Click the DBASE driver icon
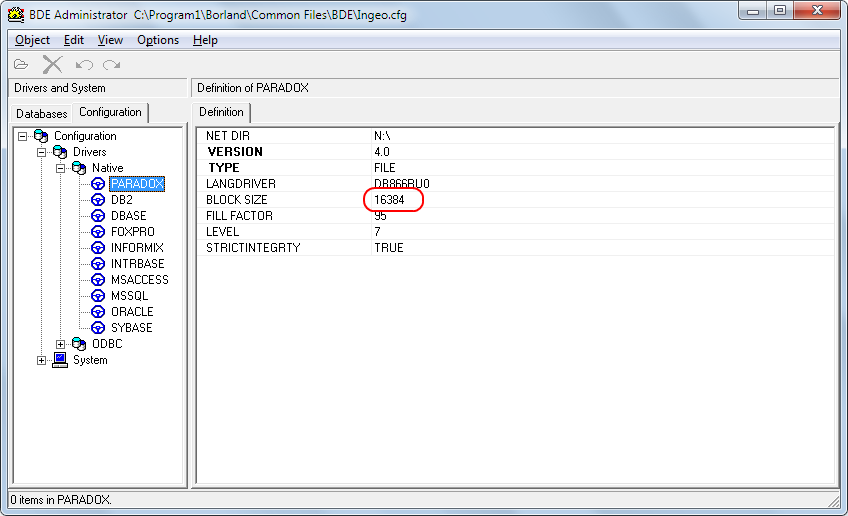 98,216
